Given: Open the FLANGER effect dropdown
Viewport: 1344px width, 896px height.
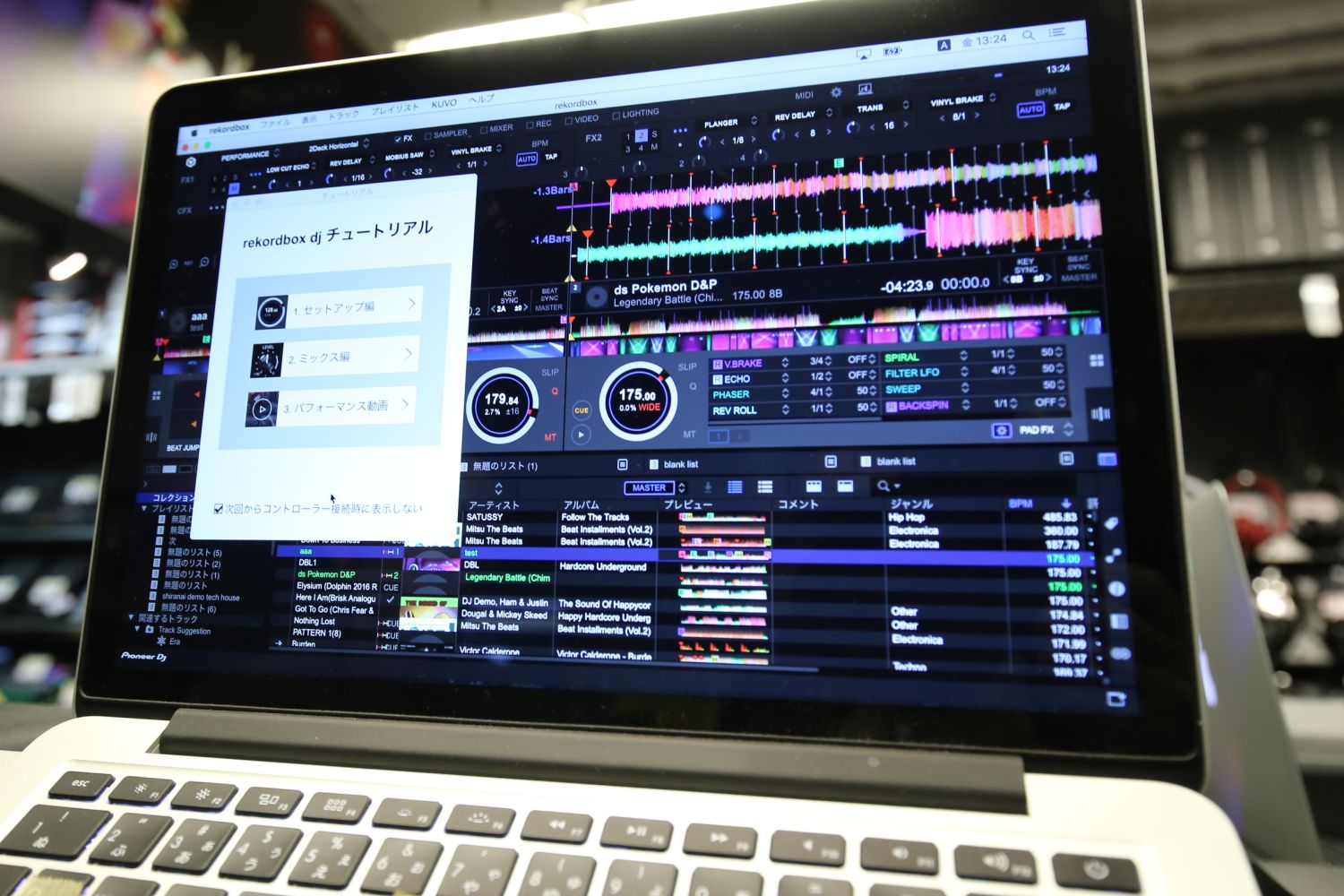Looking at the screenshot, I should click(729, 123).
